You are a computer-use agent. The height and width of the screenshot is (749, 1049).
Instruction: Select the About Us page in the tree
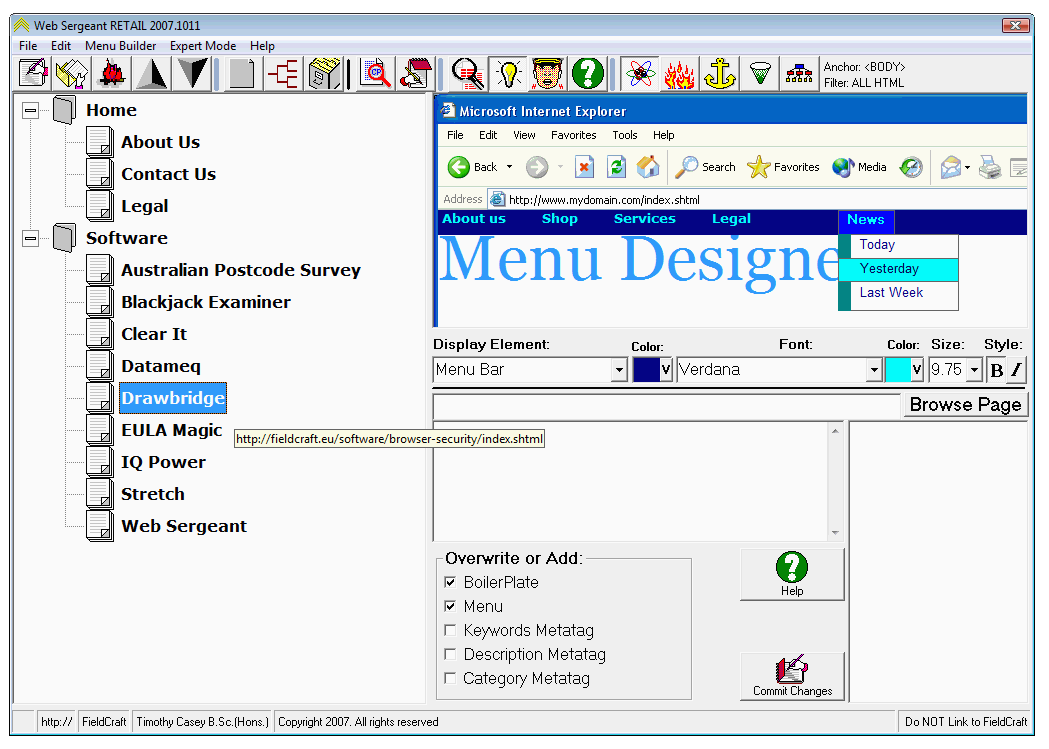(161, 142)
